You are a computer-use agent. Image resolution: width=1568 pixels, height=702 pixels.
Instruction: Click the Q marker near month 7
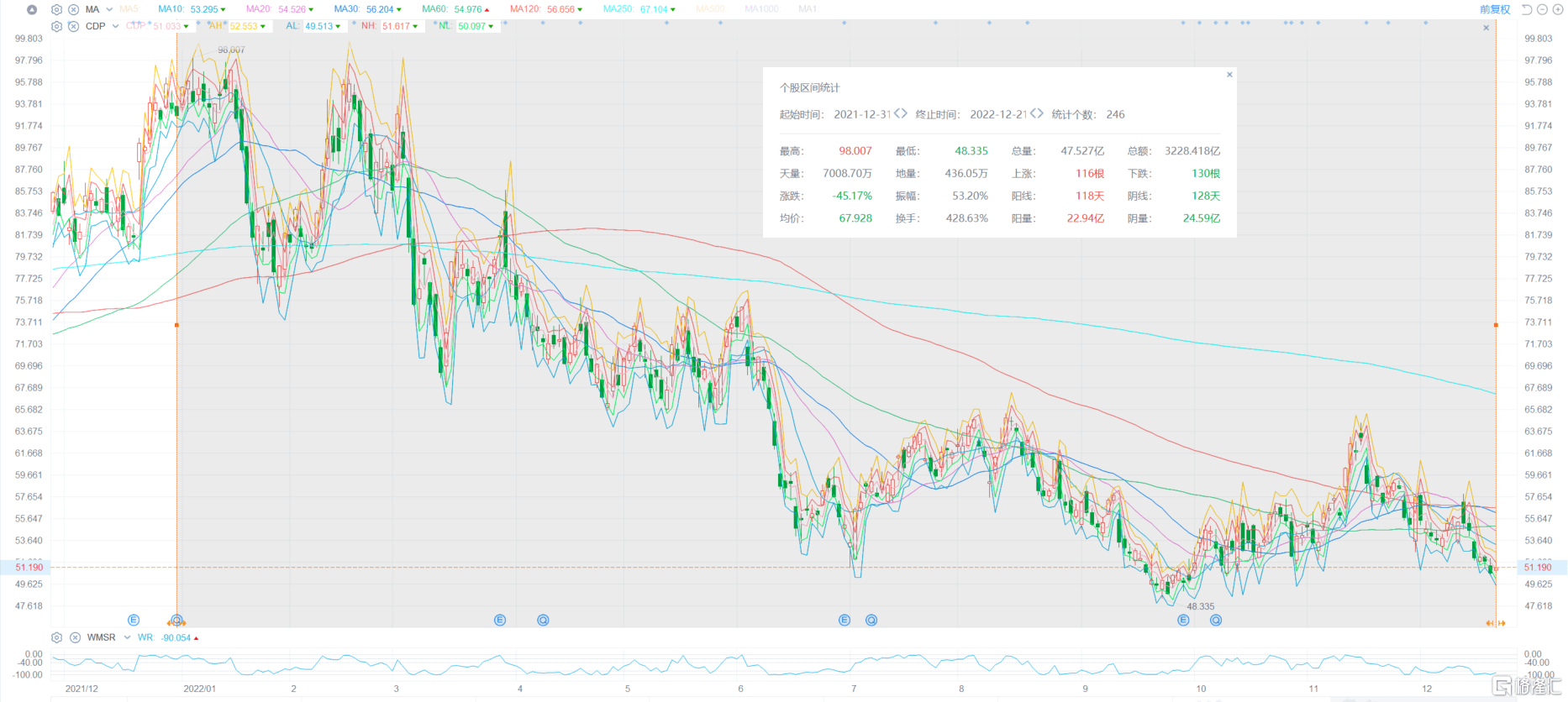point(871,620)
